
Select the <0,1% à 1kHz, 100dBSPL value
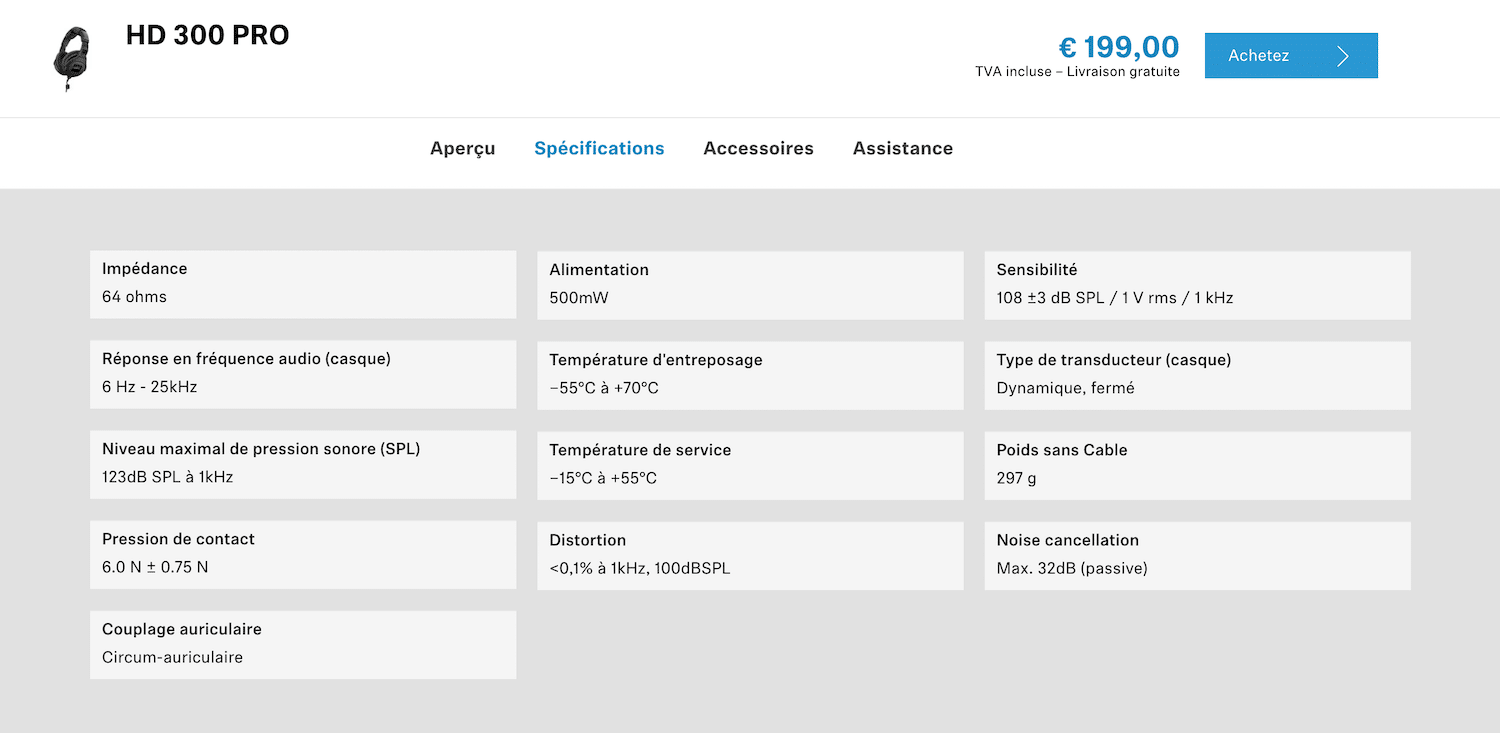[x=640, y=568]
